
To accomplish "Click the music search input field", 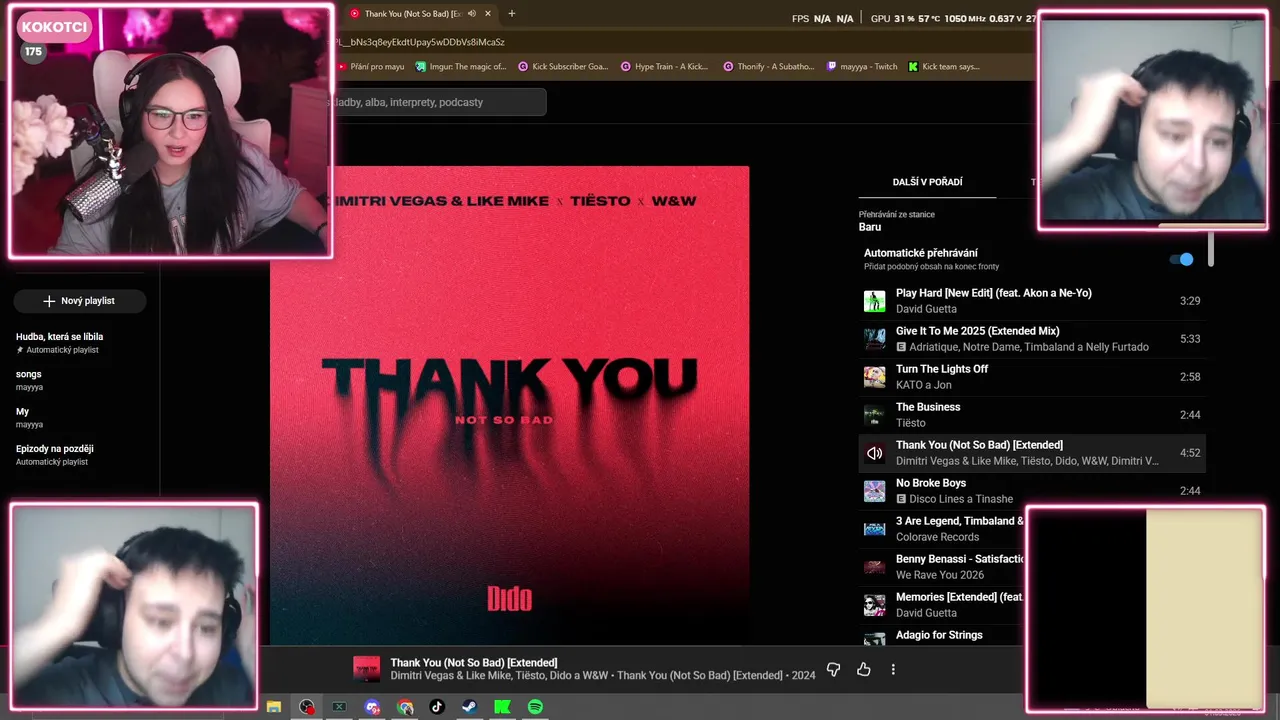I will tap(437, 102).
